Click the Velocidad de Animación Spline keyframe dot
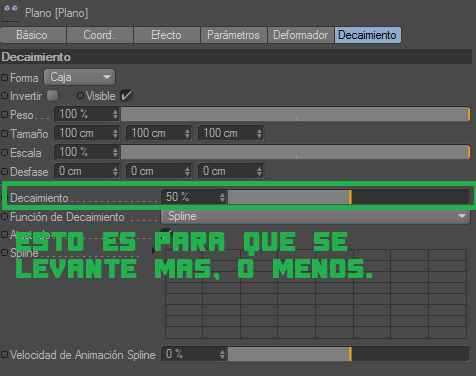Screen dimensions: 476x376 point(5,354)
